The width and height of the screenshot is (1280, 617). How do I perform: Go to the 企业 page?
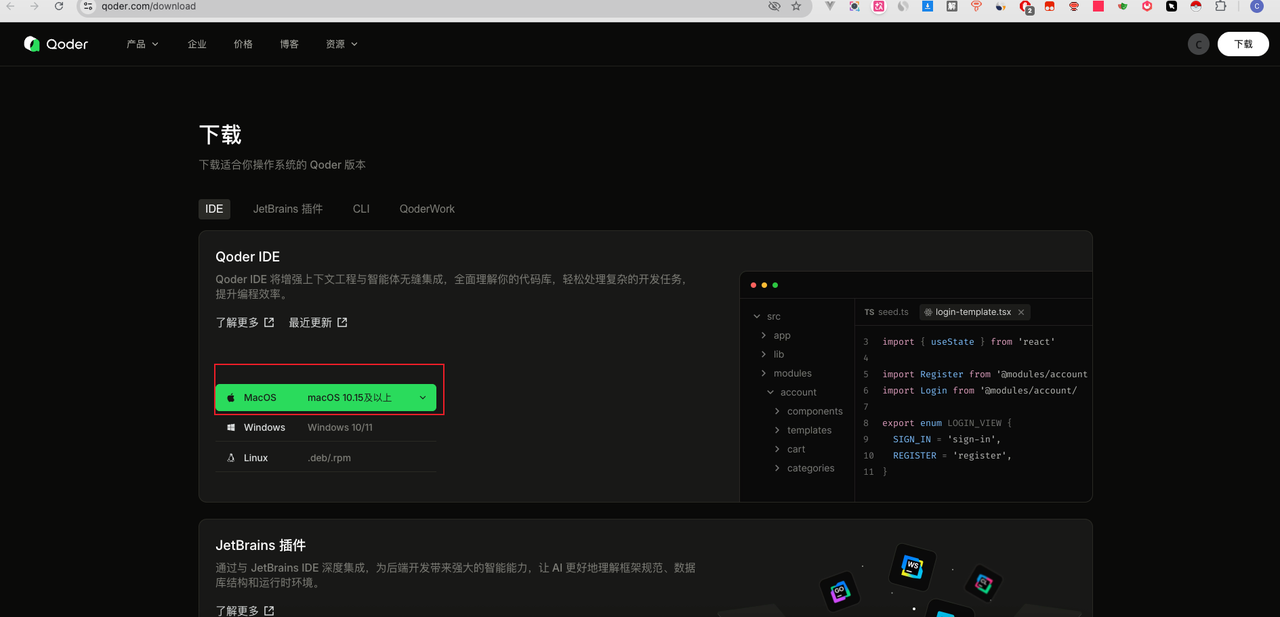tap(197, 44)
